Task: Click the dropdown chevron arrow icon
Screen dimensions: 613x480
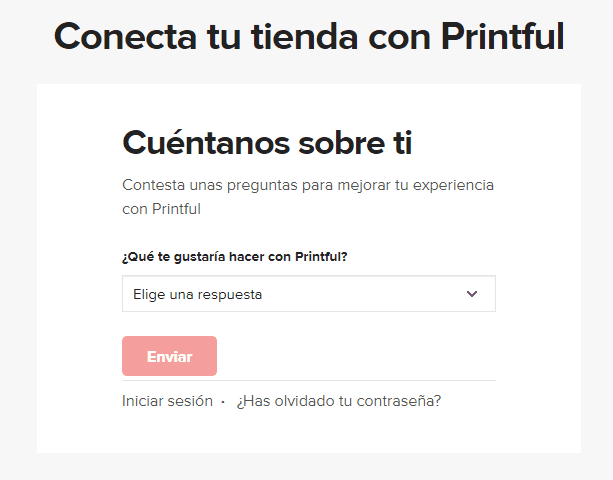Action: [472, 294]
